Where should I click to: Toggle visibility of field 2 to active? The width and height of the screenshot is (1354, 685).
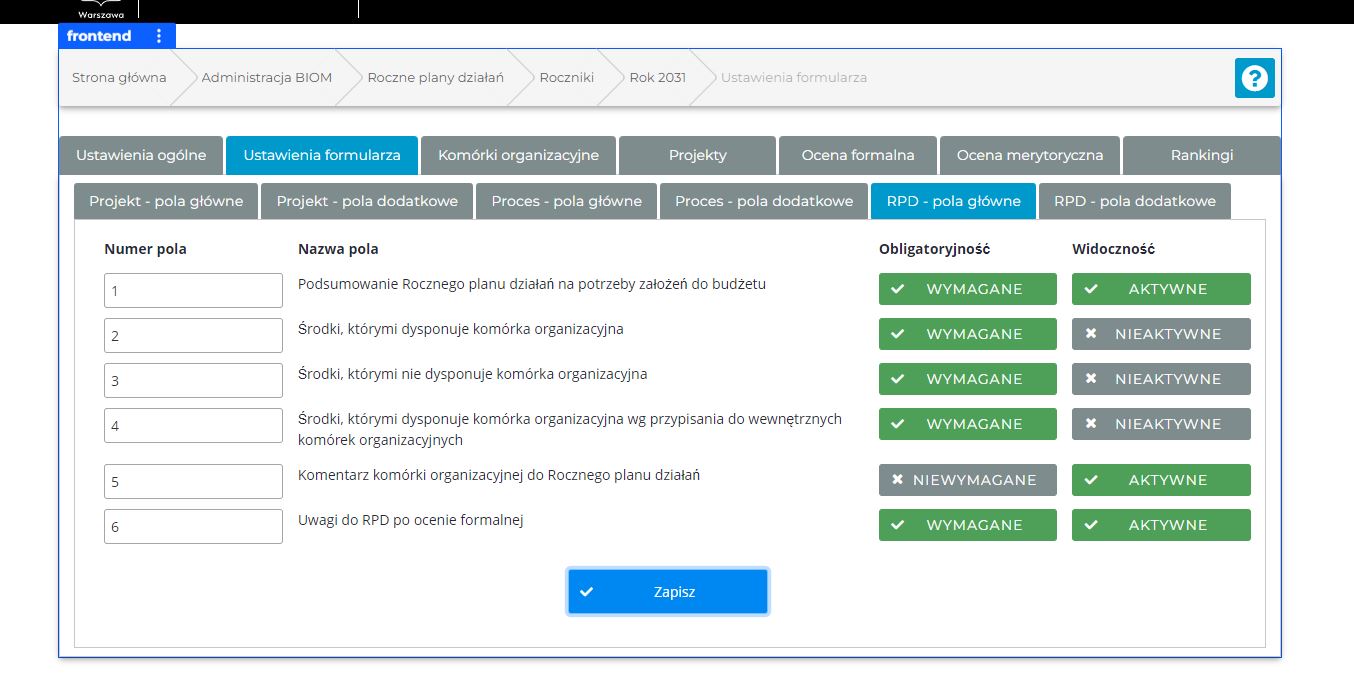click(1160, 334)
